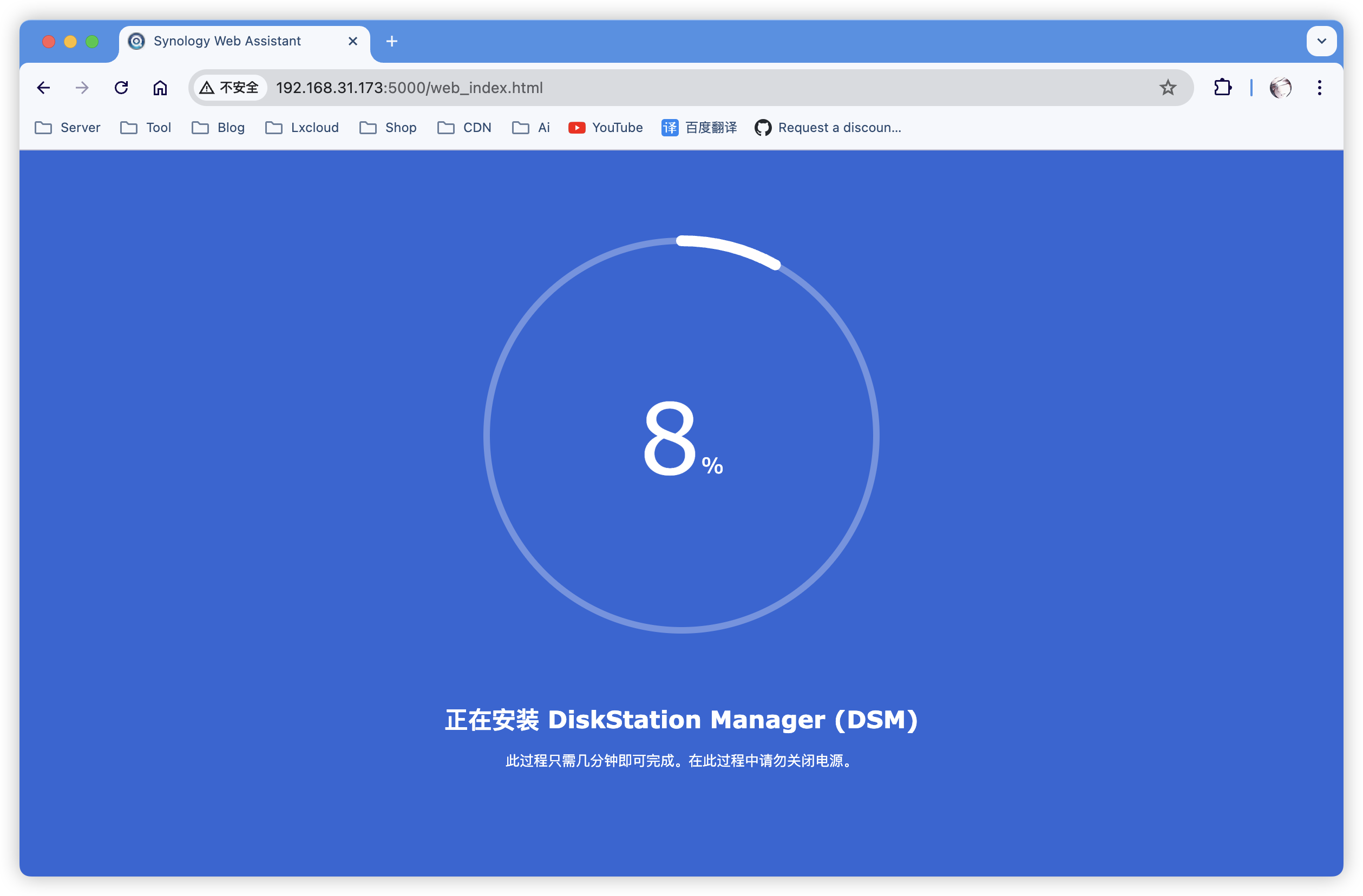1363x896 pixels.
Task: Open the CDN bookmarks folder
Action: 464,128
